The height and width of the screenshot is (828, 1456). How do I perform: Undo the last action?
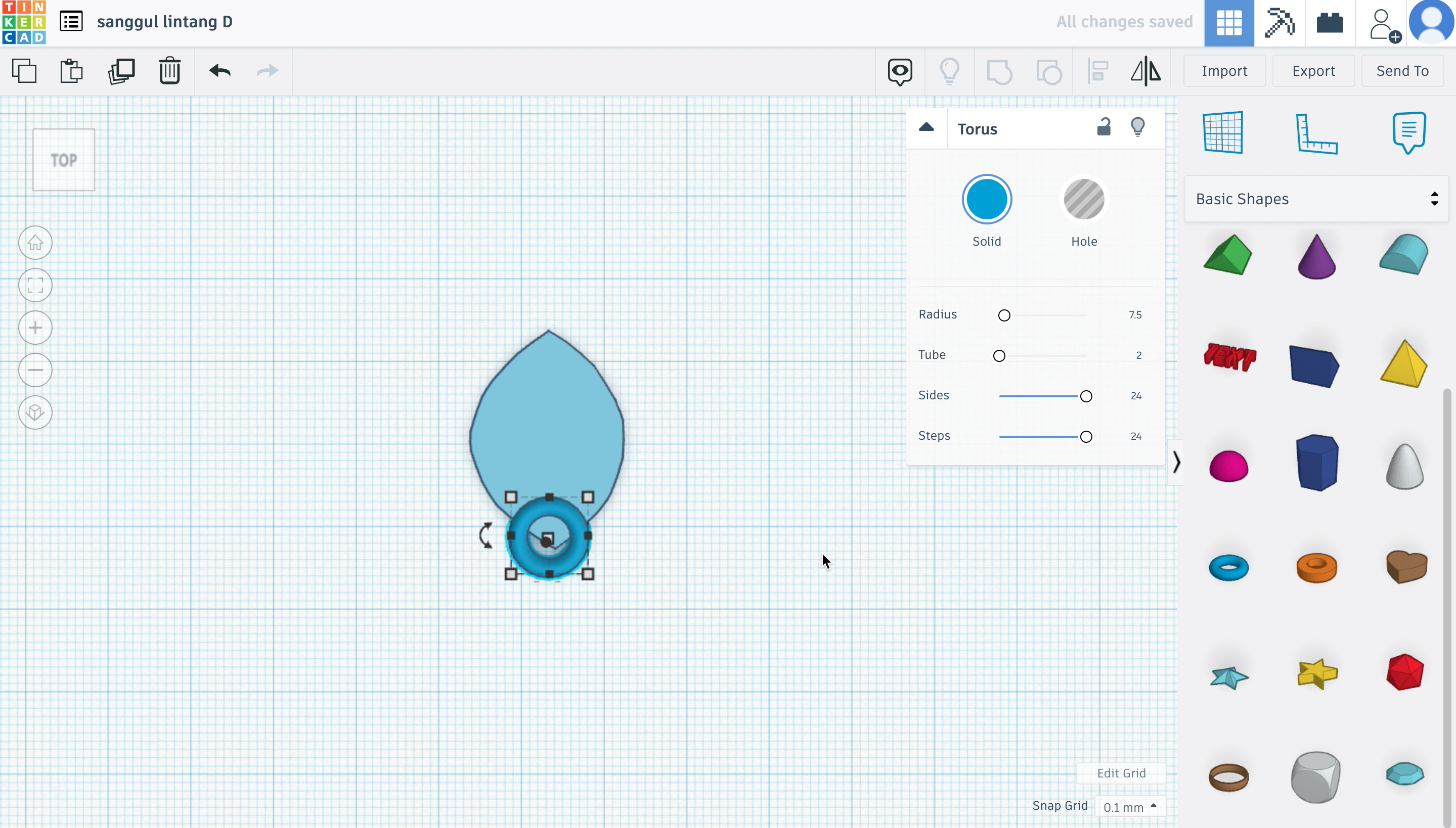coord(219,71)
